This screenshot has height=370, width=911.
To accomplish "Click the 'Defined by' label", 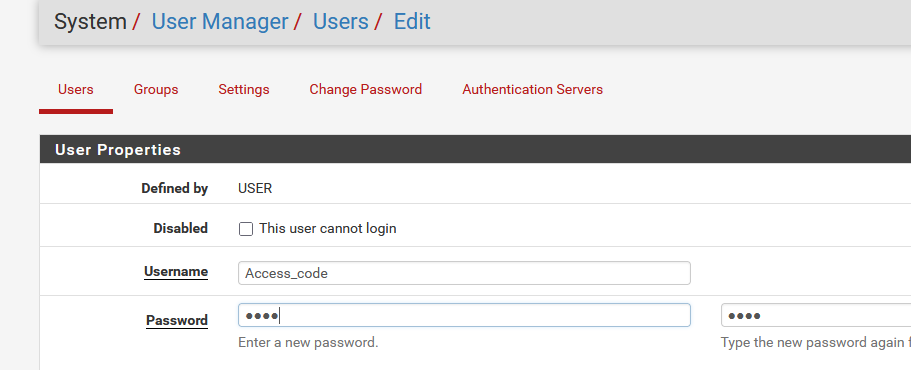I will pos(174,188).
